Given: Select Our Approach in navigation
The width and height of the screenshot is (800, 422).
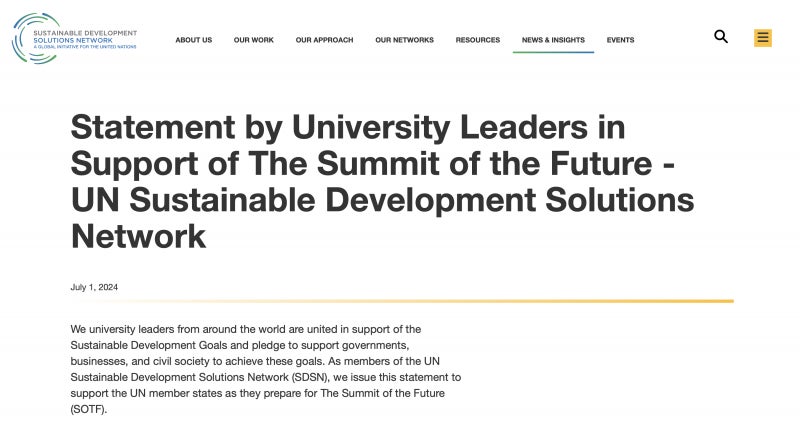Looking at the screenshot, I should coord(324,40).
